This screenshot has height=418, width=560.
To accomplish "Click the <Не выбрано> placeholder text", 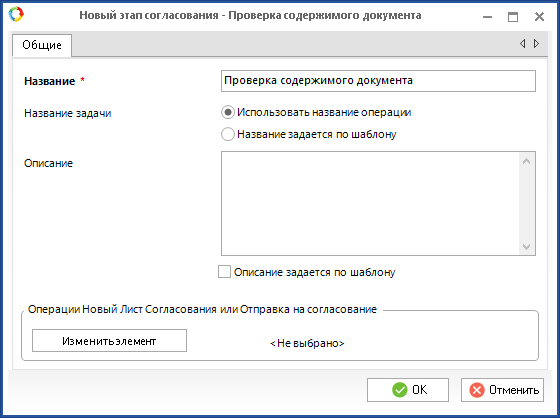I will [307, 343].
